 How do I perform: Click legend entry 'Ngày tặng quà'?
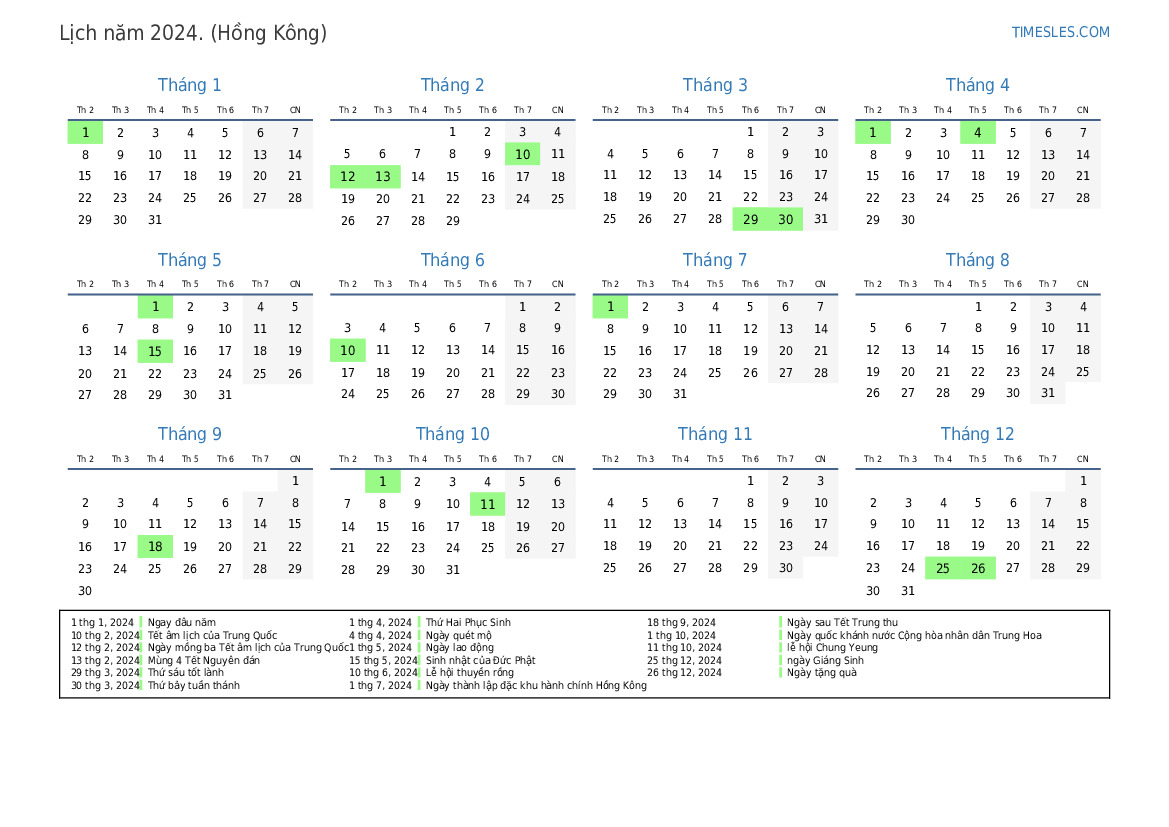(x=822, y=673)
